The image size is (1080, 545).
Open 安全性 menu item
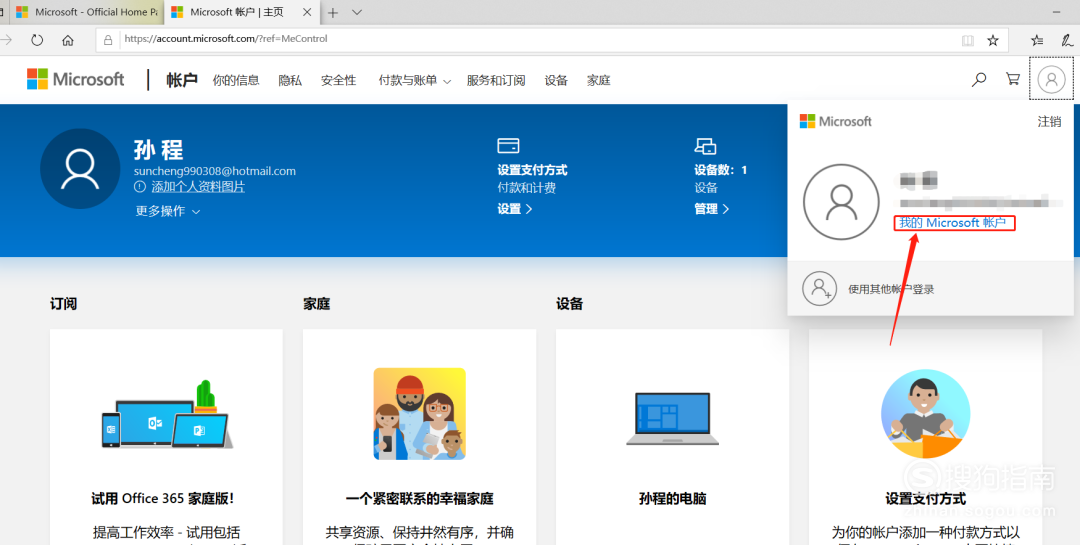coord(338,81)
